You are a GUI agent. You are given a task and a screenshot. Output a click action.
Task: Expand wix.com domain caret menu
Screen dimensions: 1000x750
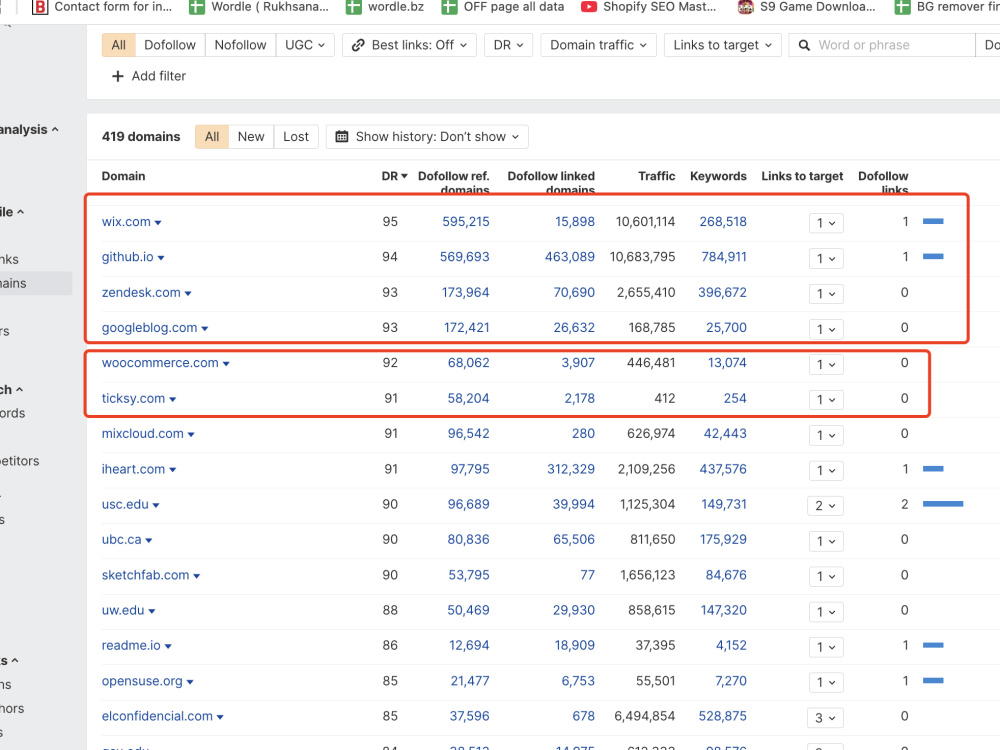[x=158, y=223]
